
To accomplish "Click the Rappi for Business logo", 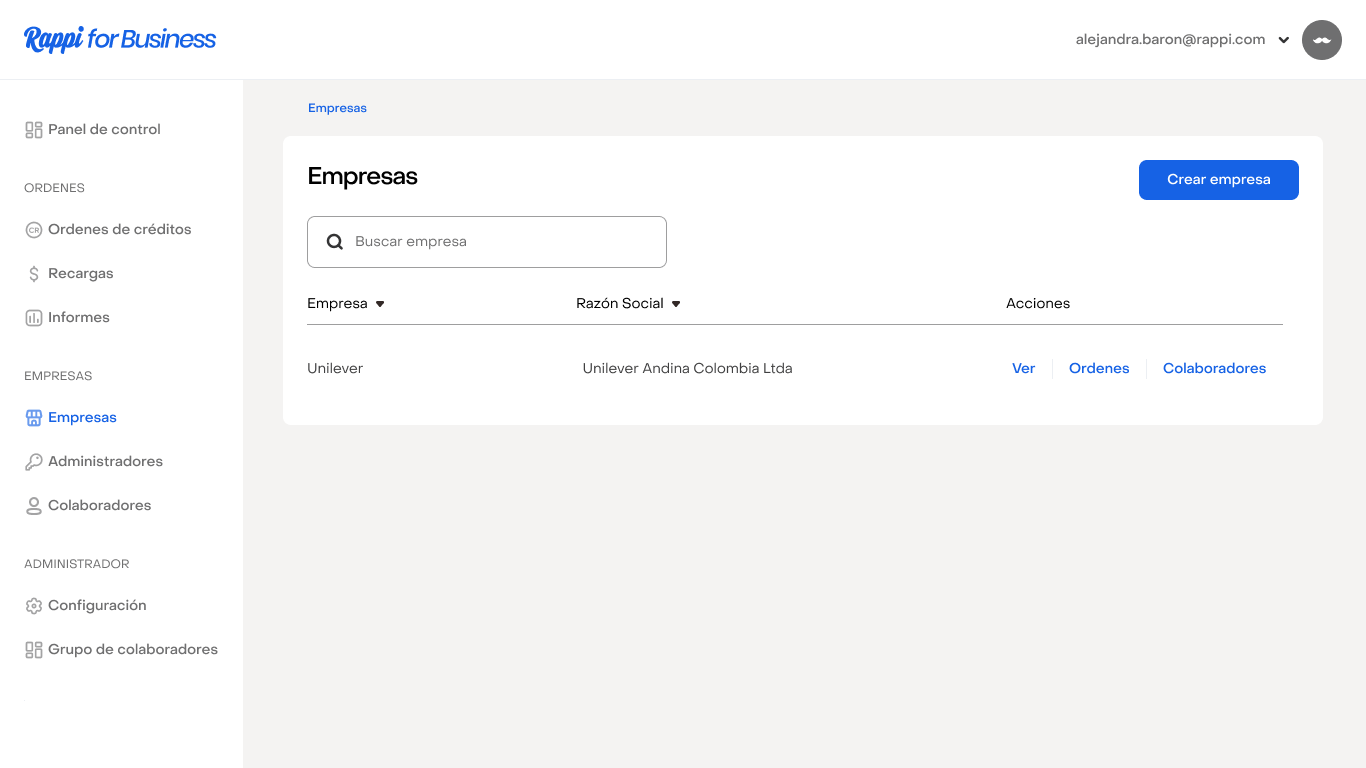I will [120, 40].
